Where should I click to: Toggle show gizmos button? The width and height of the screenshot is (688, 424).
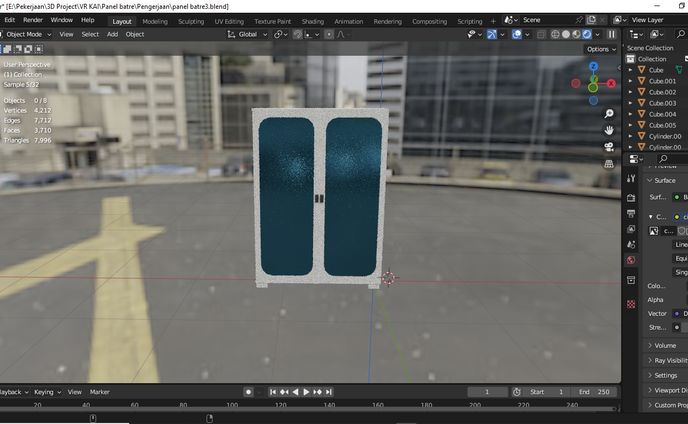tap(492, 34)
